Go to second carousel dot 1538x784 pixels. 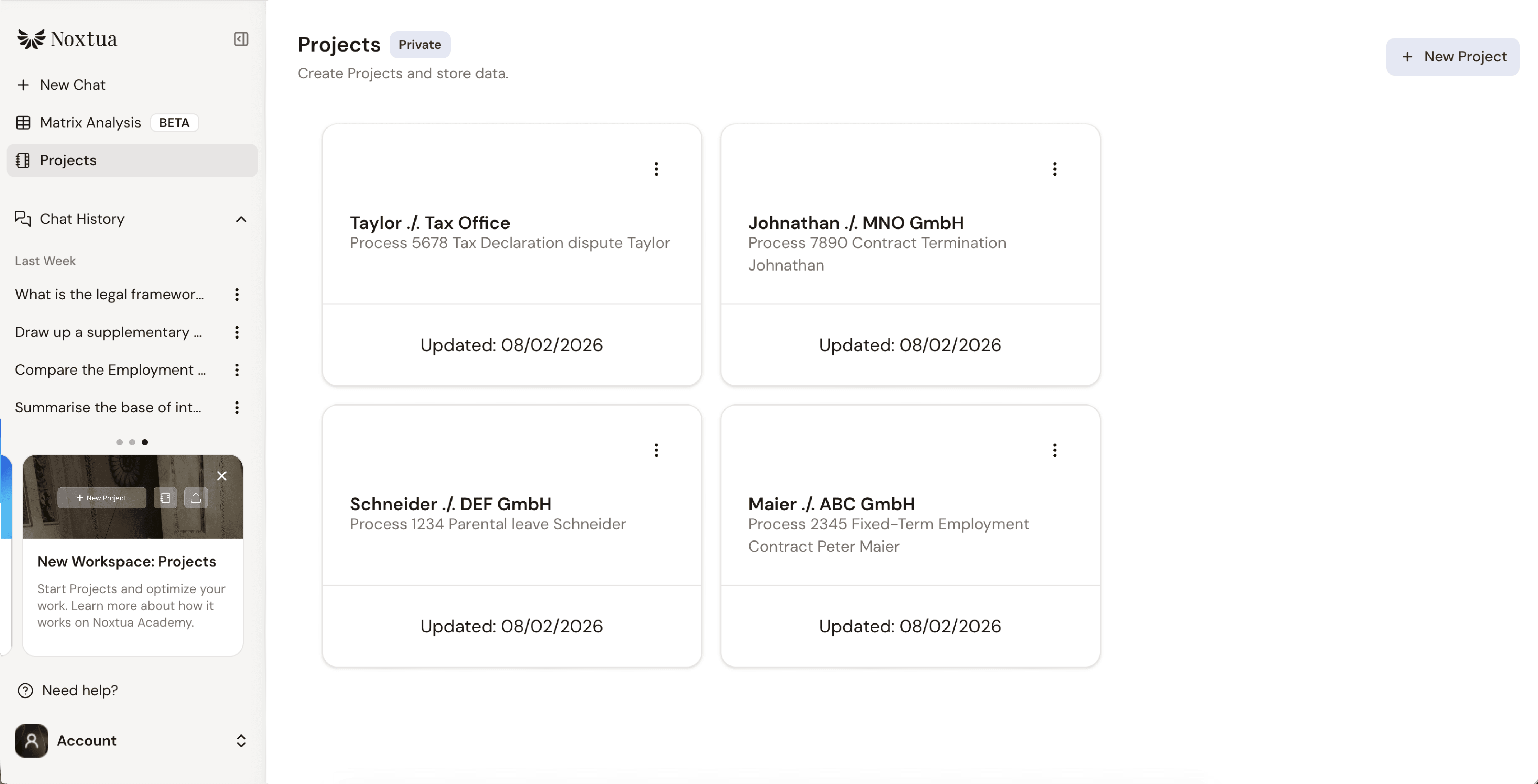pos(132,442)
